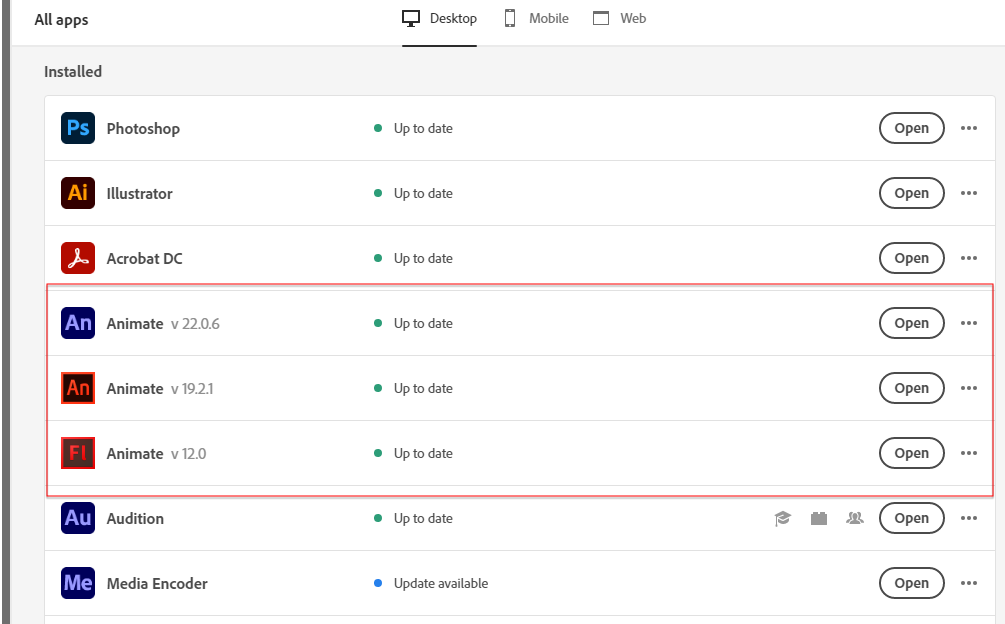Viewport: 1005px width, 624px height.
Task: Click the Audition app icon
Action: click(78, 518)
